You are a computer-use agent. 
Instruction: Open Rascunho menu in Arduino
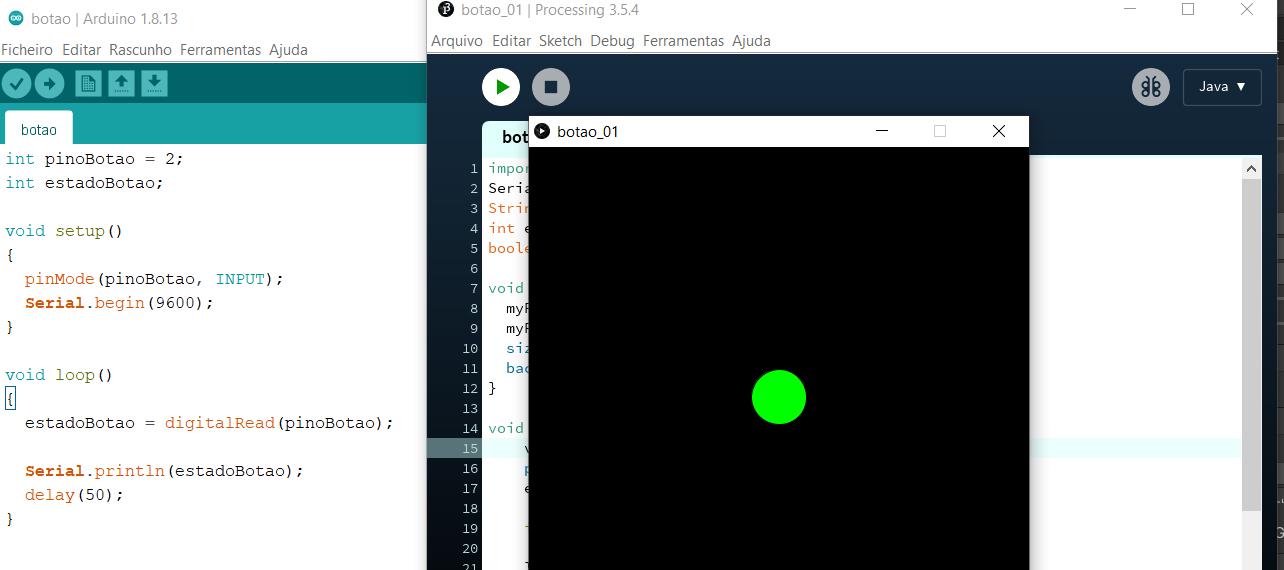pos(140,49)
